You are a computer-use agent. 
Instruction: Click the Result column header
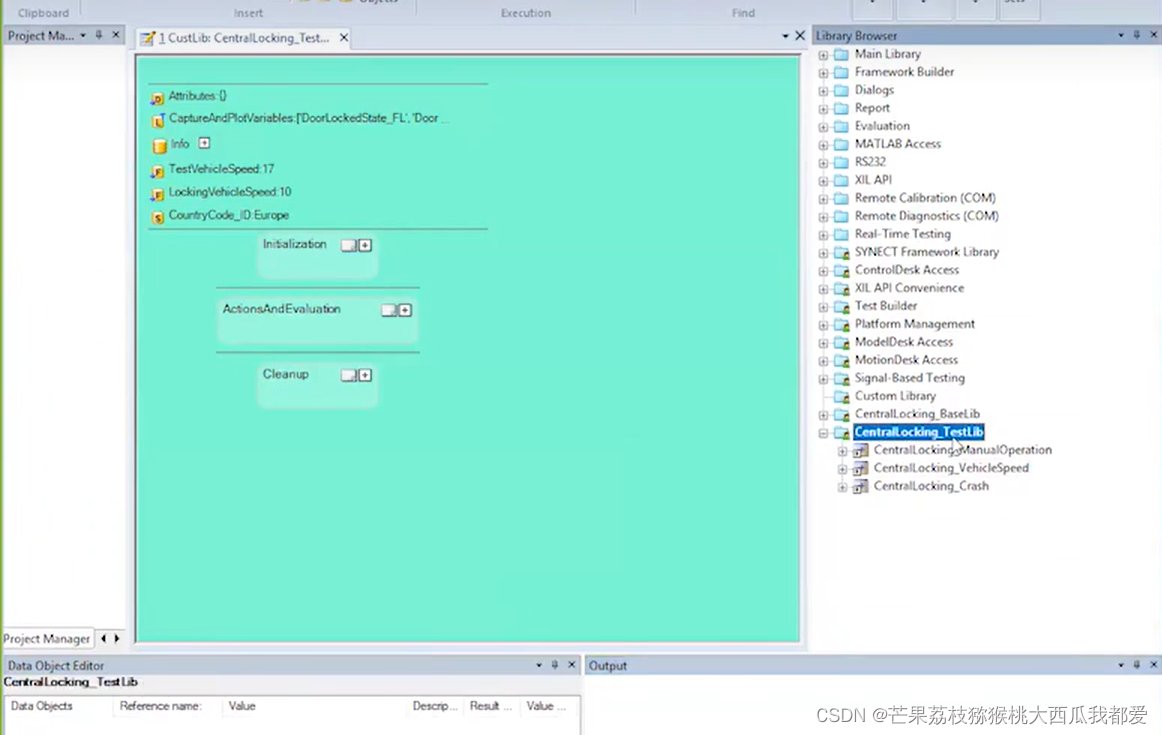point(491,706)
